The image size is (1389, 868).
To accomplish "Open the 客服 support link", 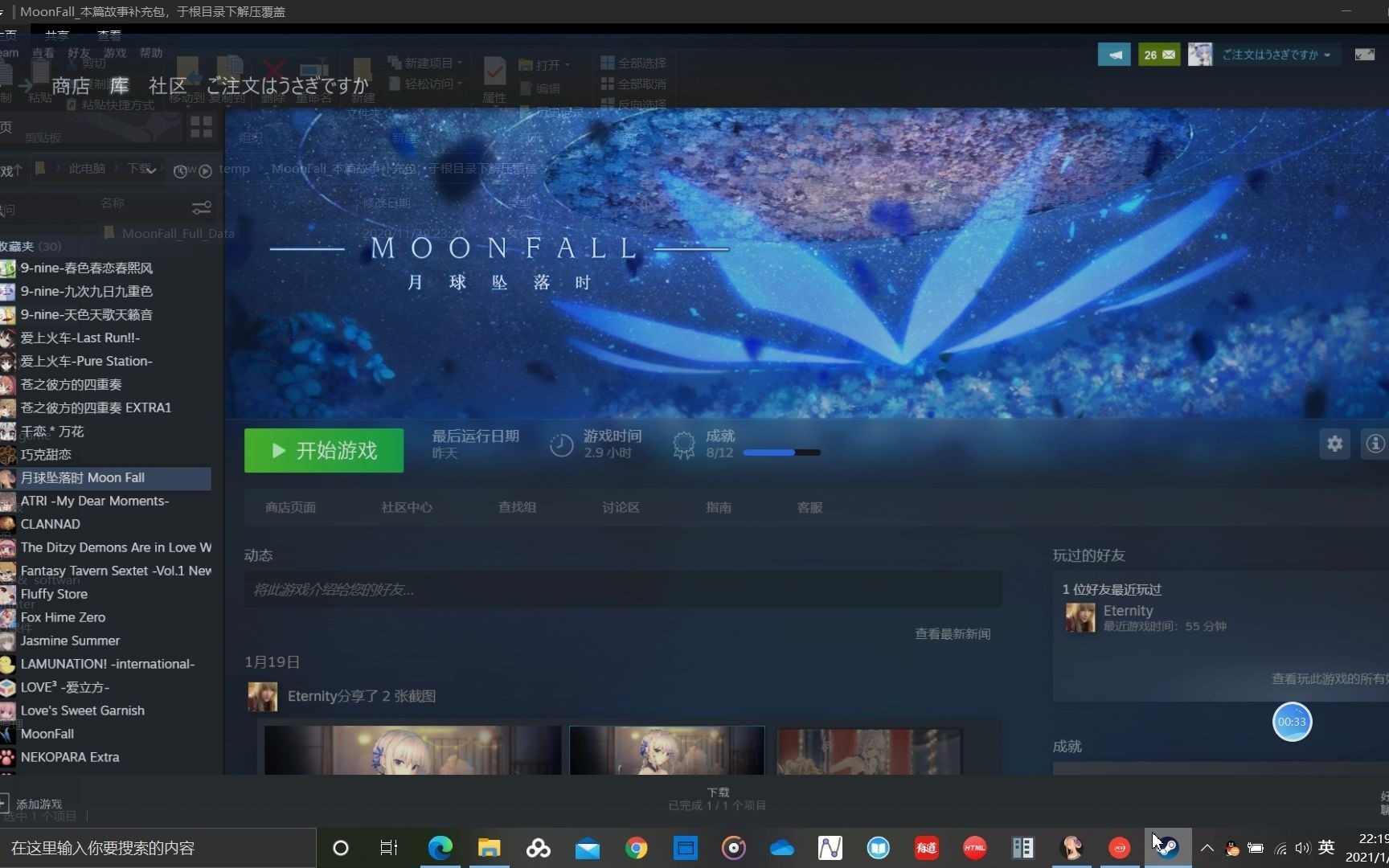I will (x=809, y=508).
